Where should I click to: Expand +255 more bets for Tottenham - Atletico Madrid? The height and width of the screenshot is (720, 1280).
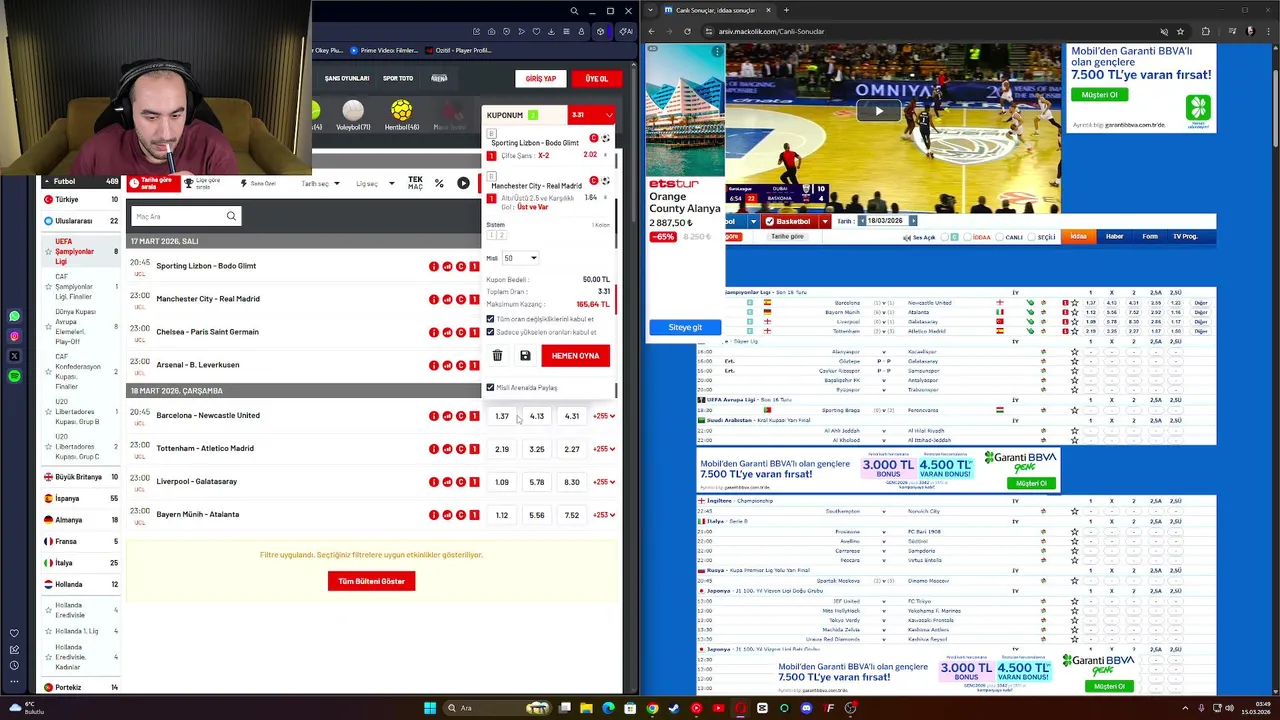604,449
